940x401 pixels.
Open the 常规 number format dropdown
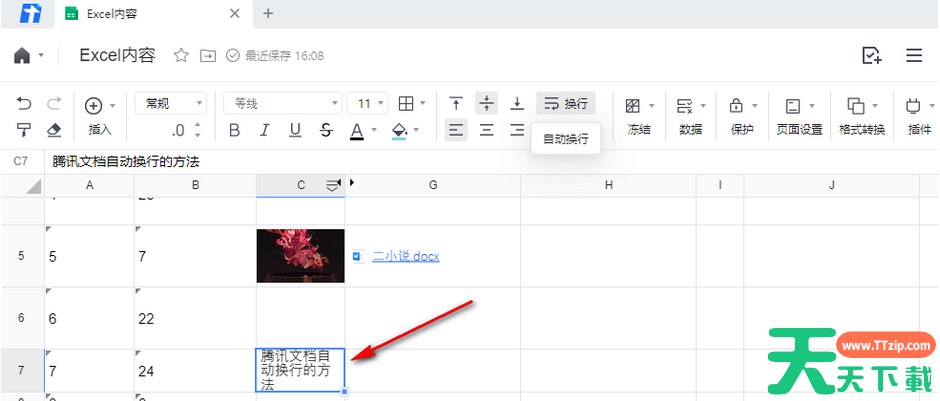171,104
